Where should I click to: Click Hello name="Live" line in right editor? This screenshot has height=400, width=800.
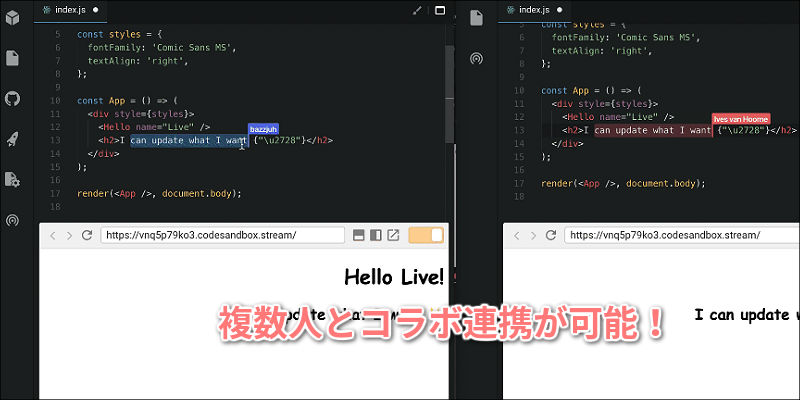click(618, 117)
